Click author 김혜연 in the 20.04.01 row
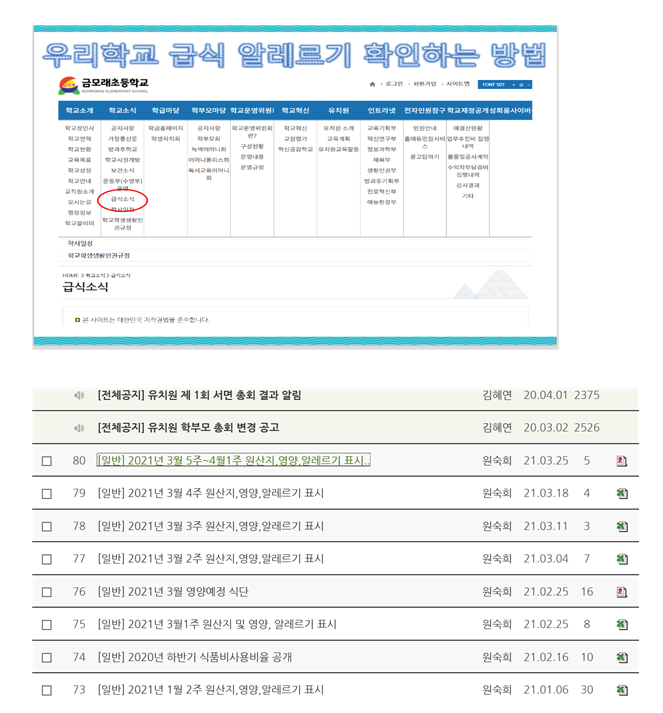 [x=497, y=395]
